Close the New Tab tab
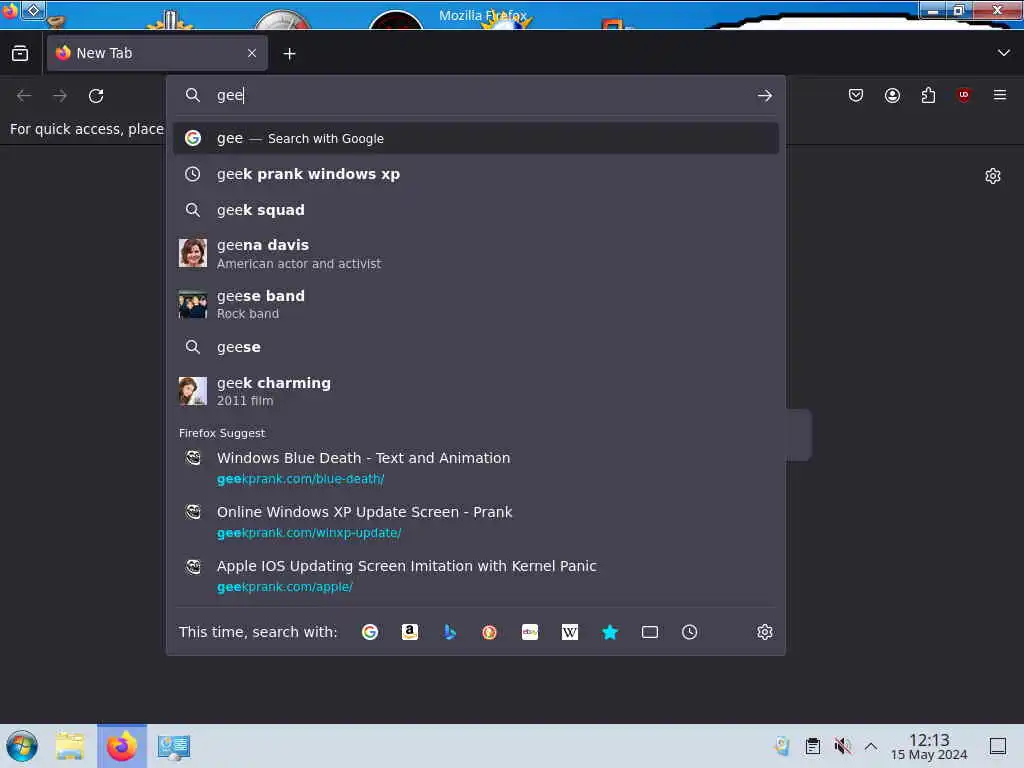Image resolution: width=1024 pixels, height=768 pixels. (x=252, y=53)
